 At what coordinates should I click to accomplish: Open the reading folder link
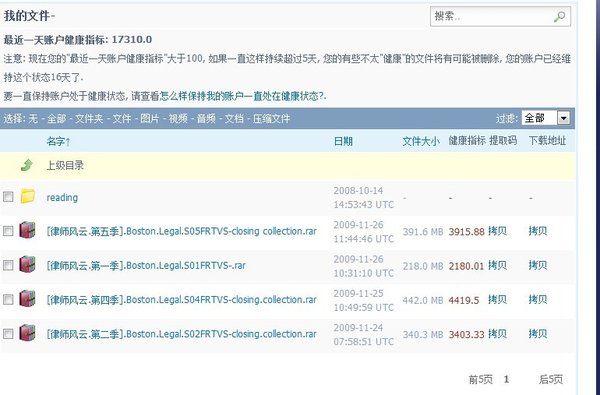click(62, 198)
